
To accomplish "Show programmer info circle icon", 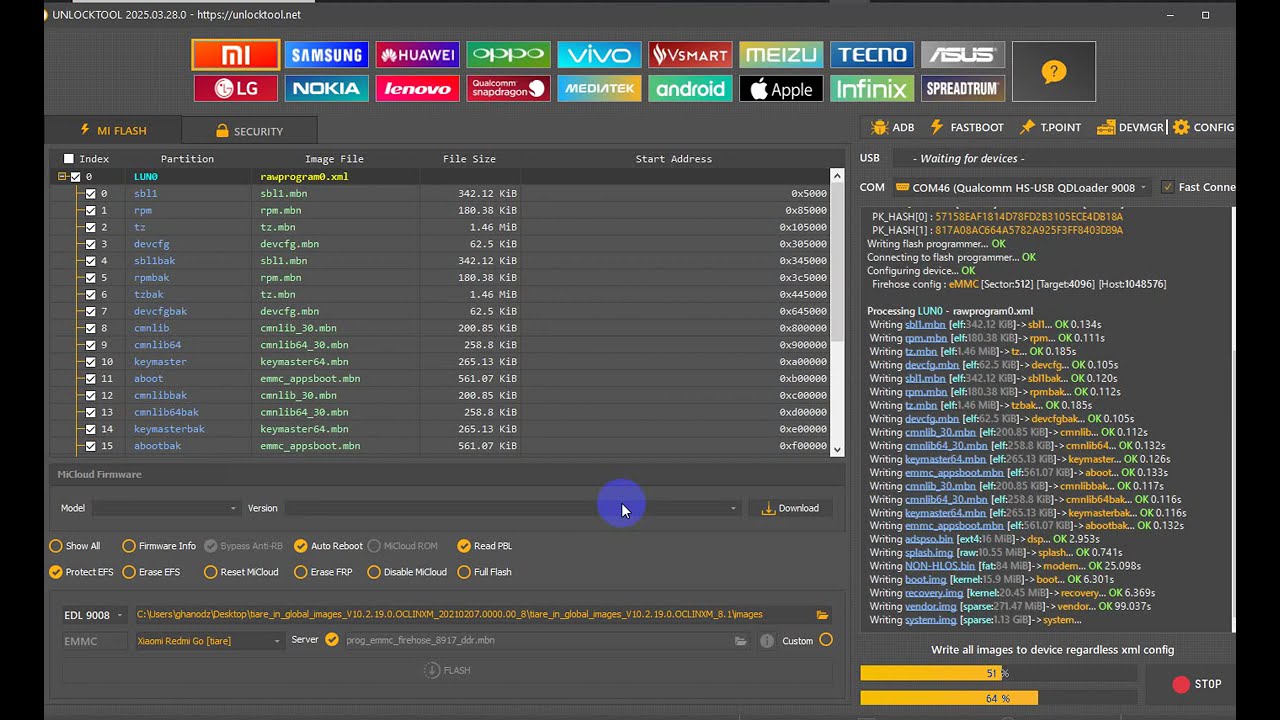I will click(766, 641).
